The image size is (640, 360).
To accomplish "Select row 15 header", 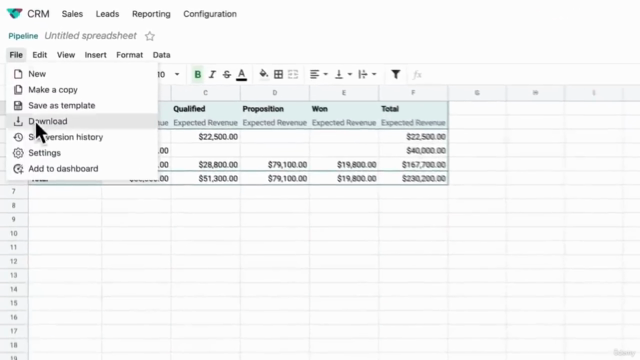I will tap(14, 303).
